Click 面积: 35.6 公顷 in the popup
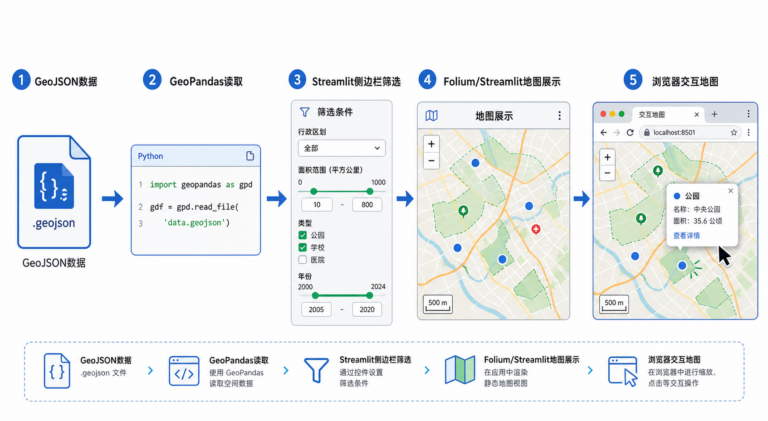Viewport: 768px width, 421px height. click(697, 221)
